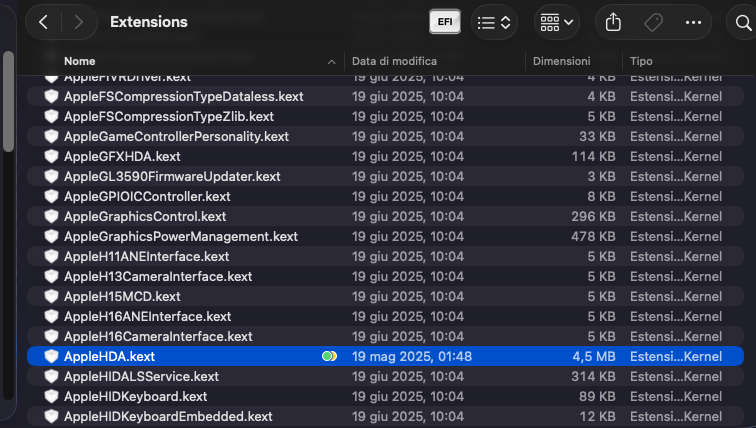The width and height of the screenshot is (756, 428).
Task: Click the shield icon of AppleHIDKeyboard.kext
Action: 51,397
